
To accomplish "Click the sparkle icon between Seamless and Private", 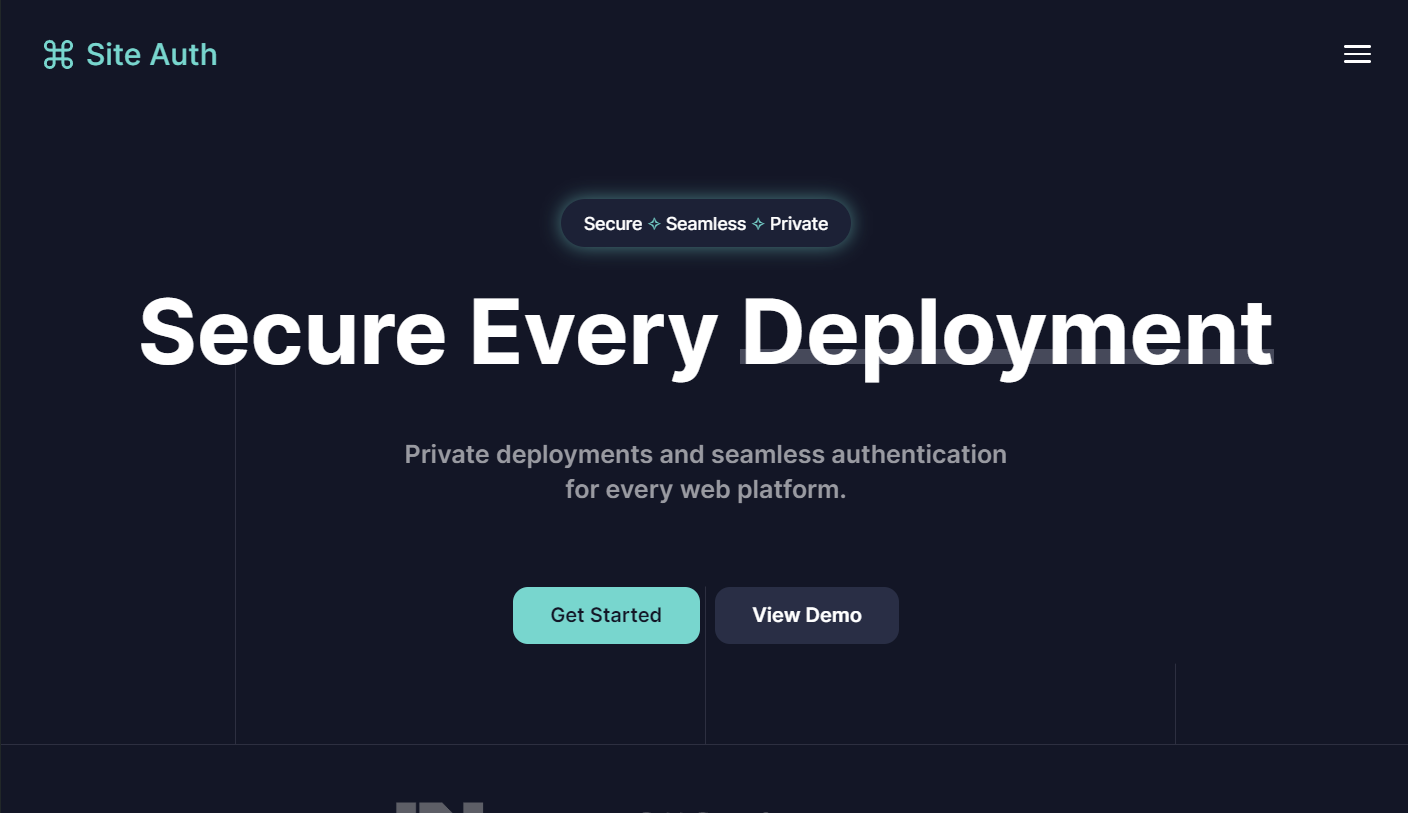I will [x=758, y=223].
